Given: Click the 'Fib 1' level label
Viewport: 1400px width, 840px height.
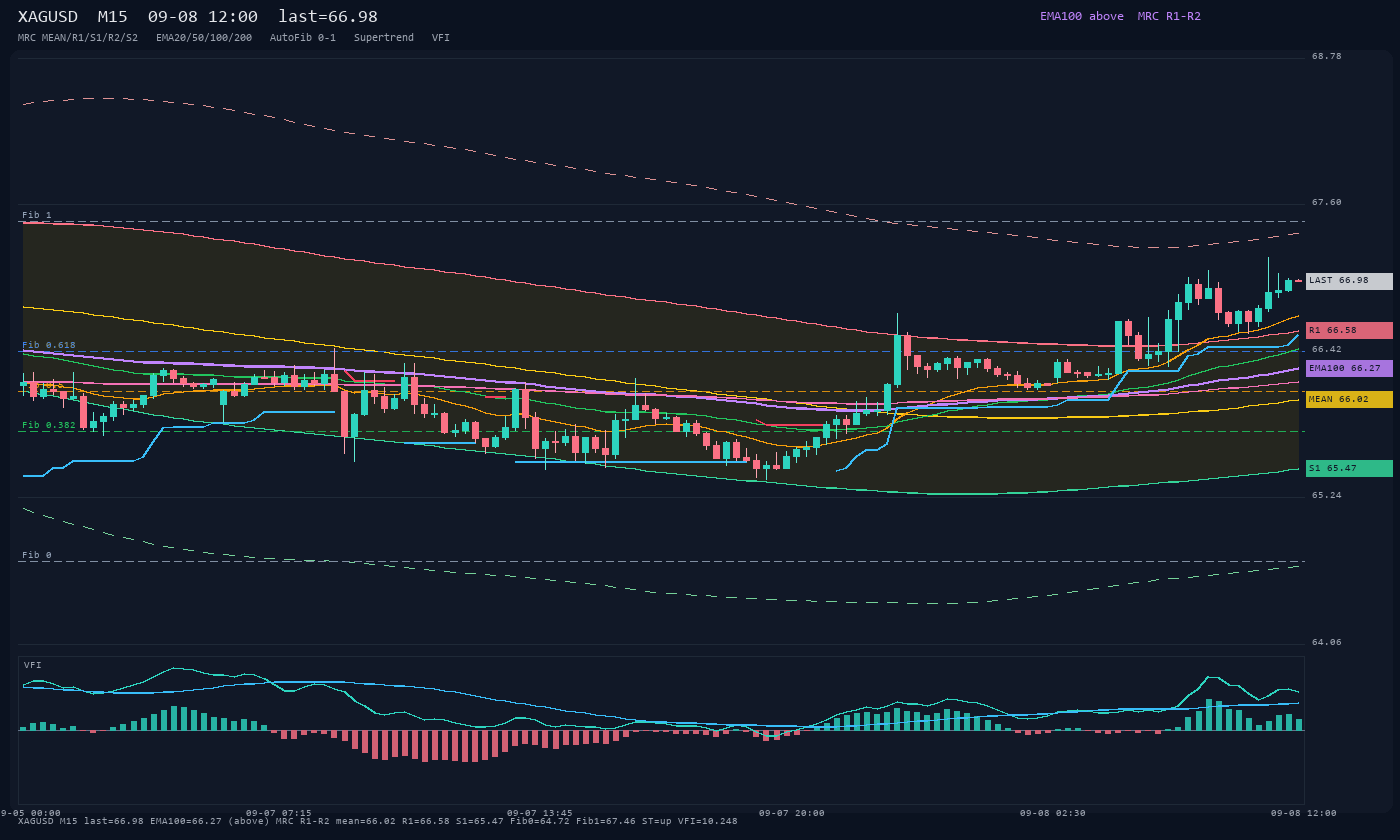Looking at the screenshot, I should [x=37, y=215].
